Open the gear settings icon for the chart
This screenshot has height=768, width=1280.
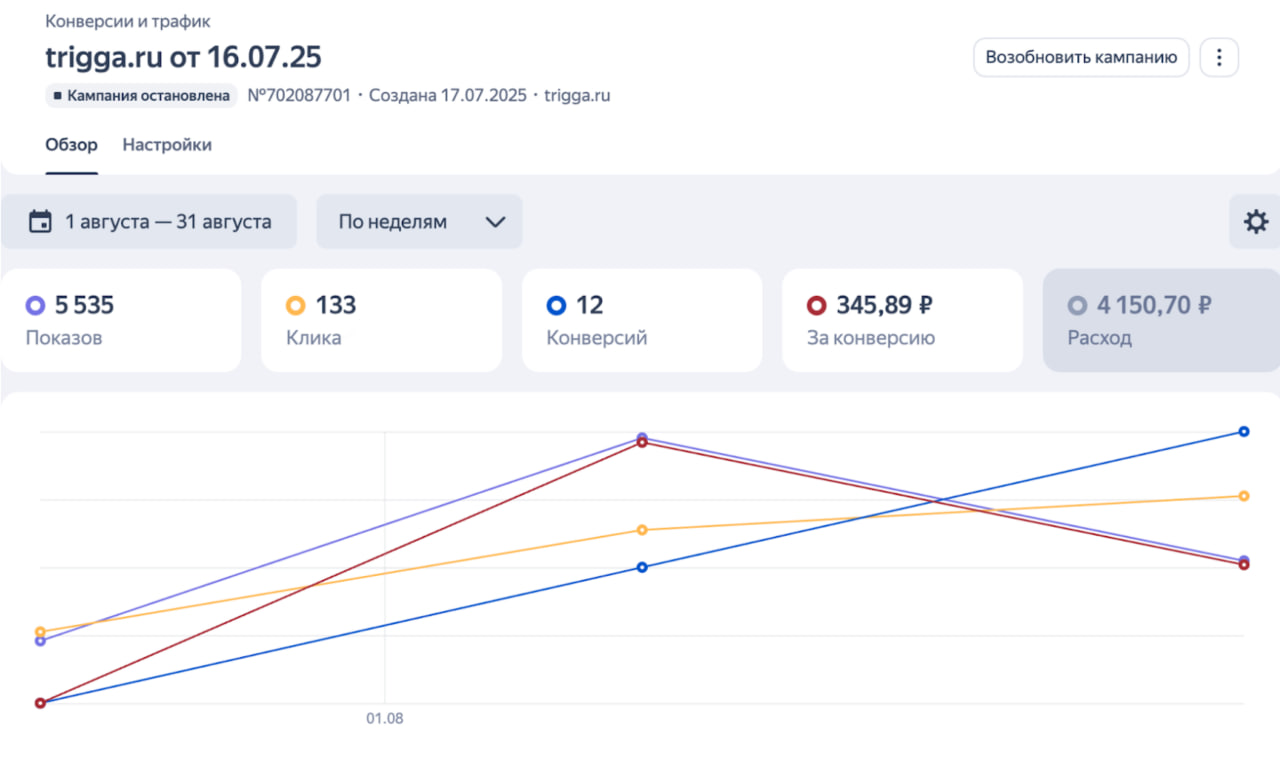[1255, 222]
